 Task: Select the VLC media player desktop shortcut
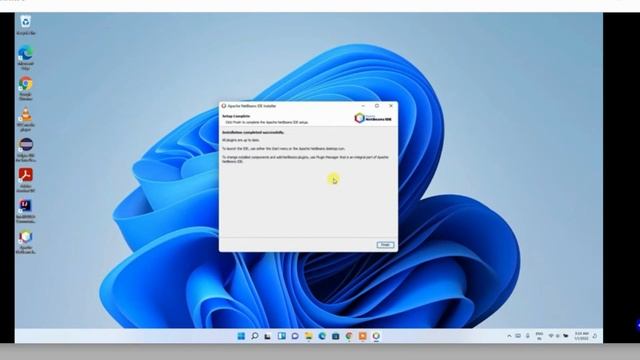(x=25, y=119)
